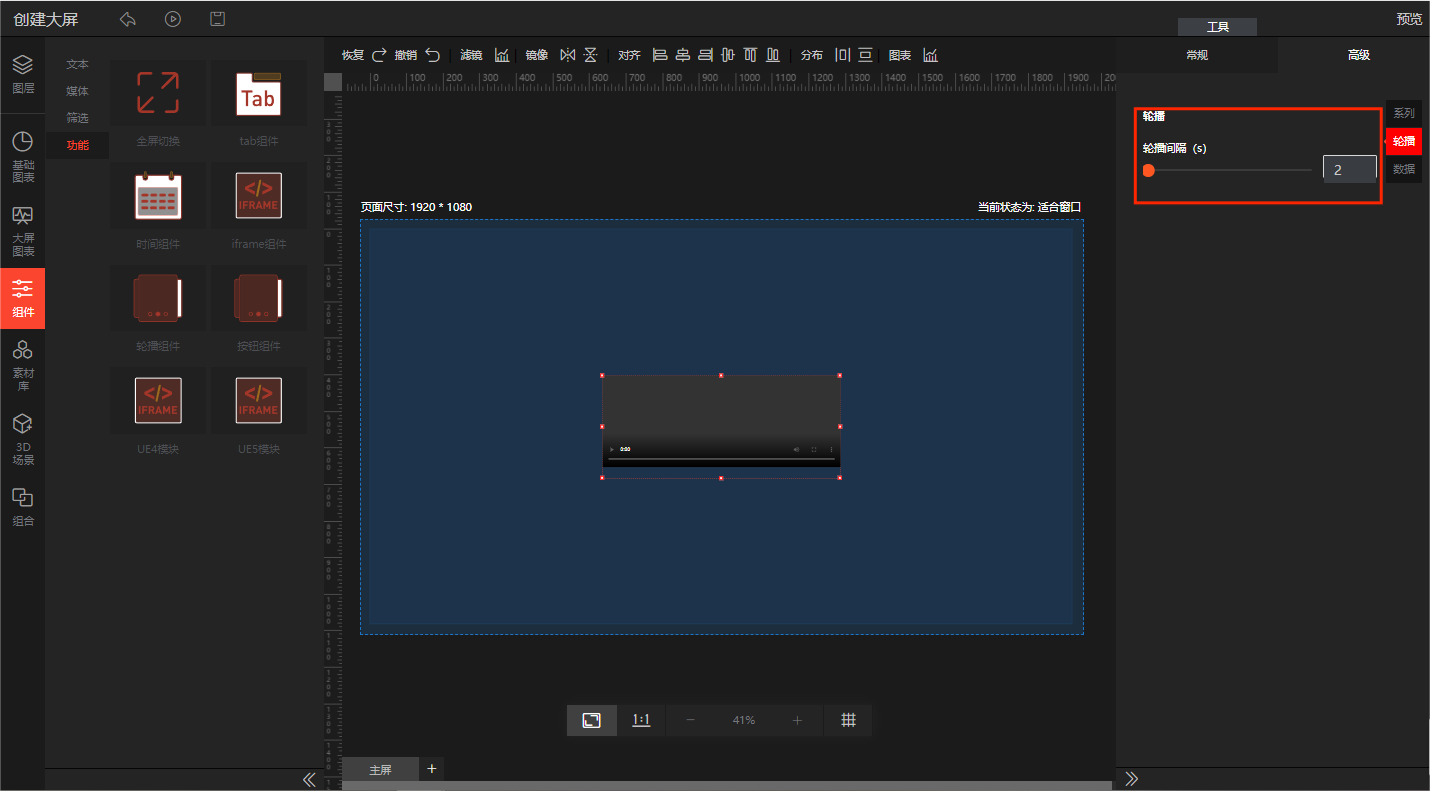Image resolution: width=1430 pixels, height=791 pixels.
Task: Click the undo (撤销) arrow icon
Action: click(432, 55)
